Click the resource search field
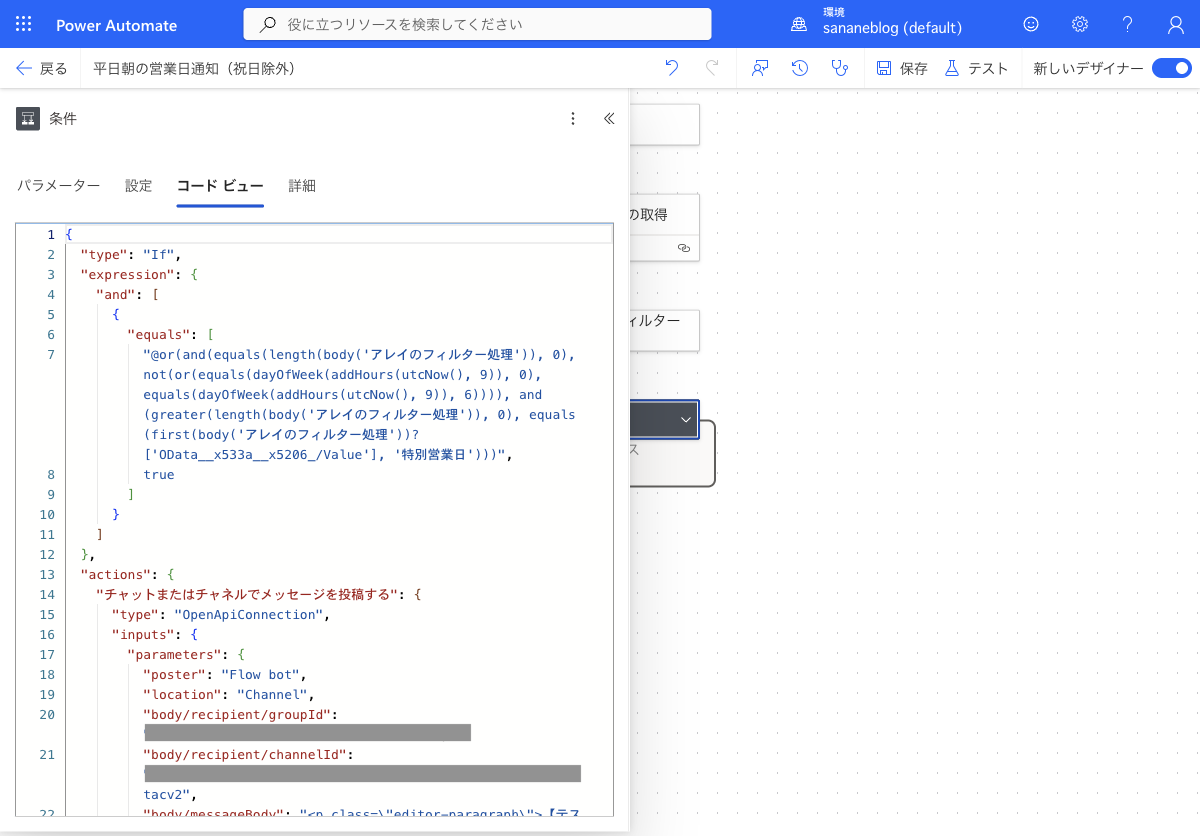This screenshot has width=1200, height=836. pyautogui.click(x=478, y=24)
